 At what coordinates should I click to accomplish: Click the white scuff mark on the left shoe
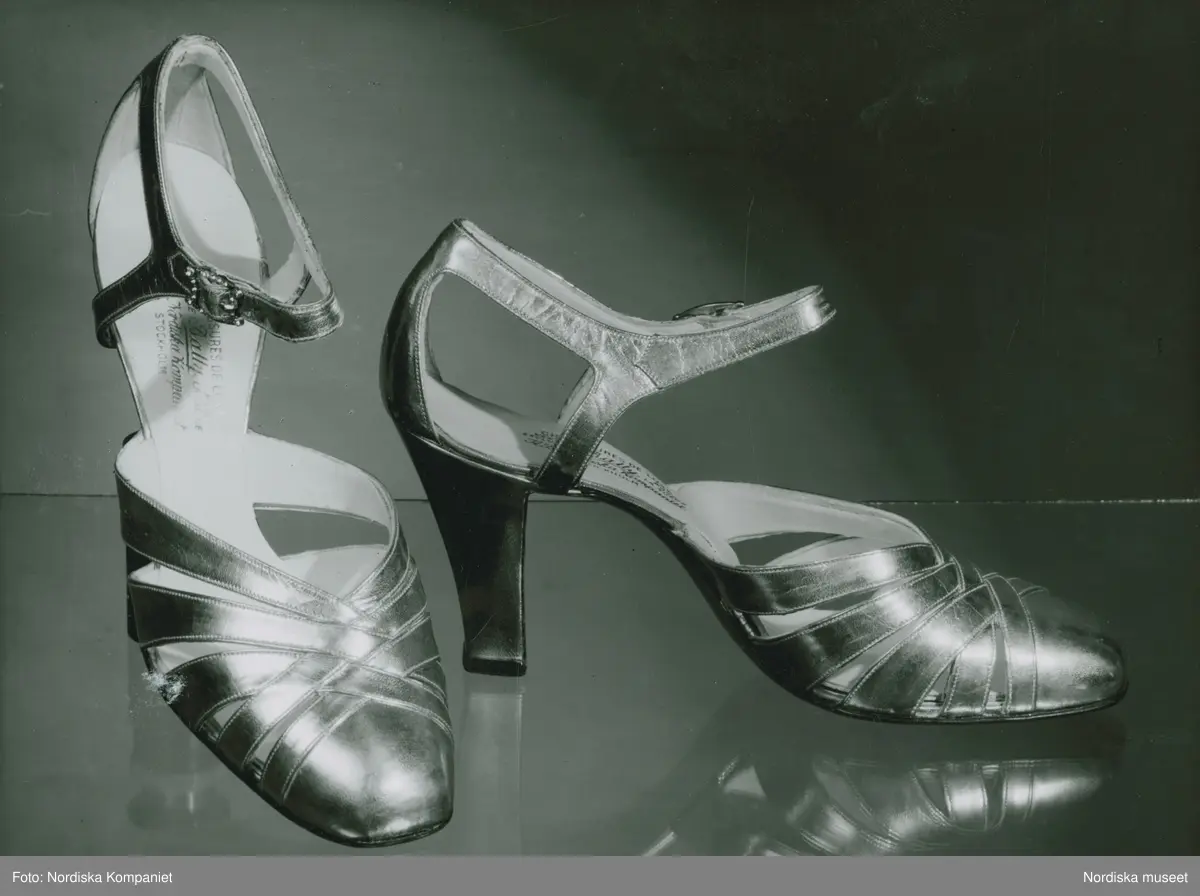[x=162, y=685]
